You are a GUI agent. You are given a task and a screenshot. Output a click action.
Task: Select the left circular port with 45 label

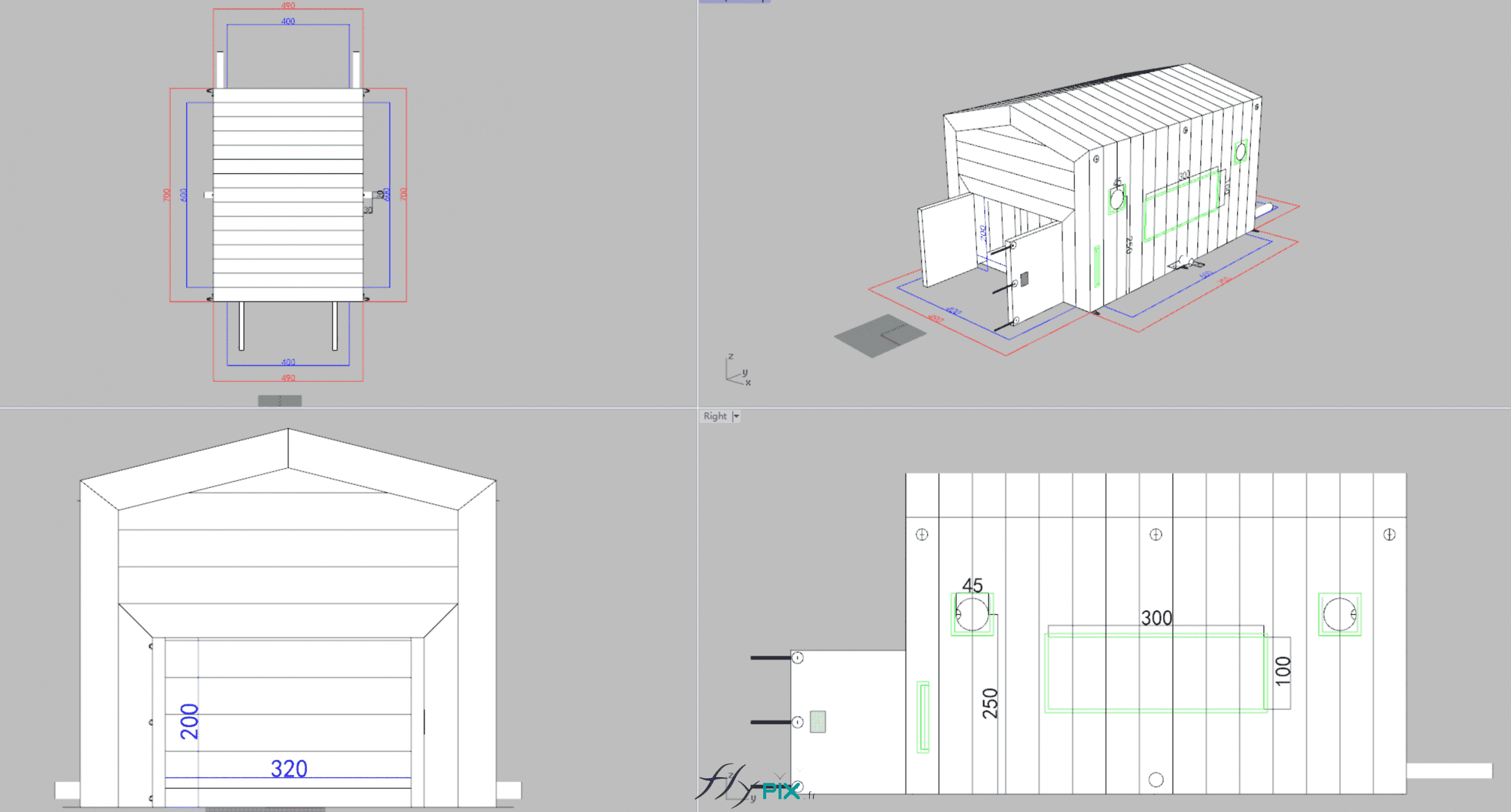972,614
